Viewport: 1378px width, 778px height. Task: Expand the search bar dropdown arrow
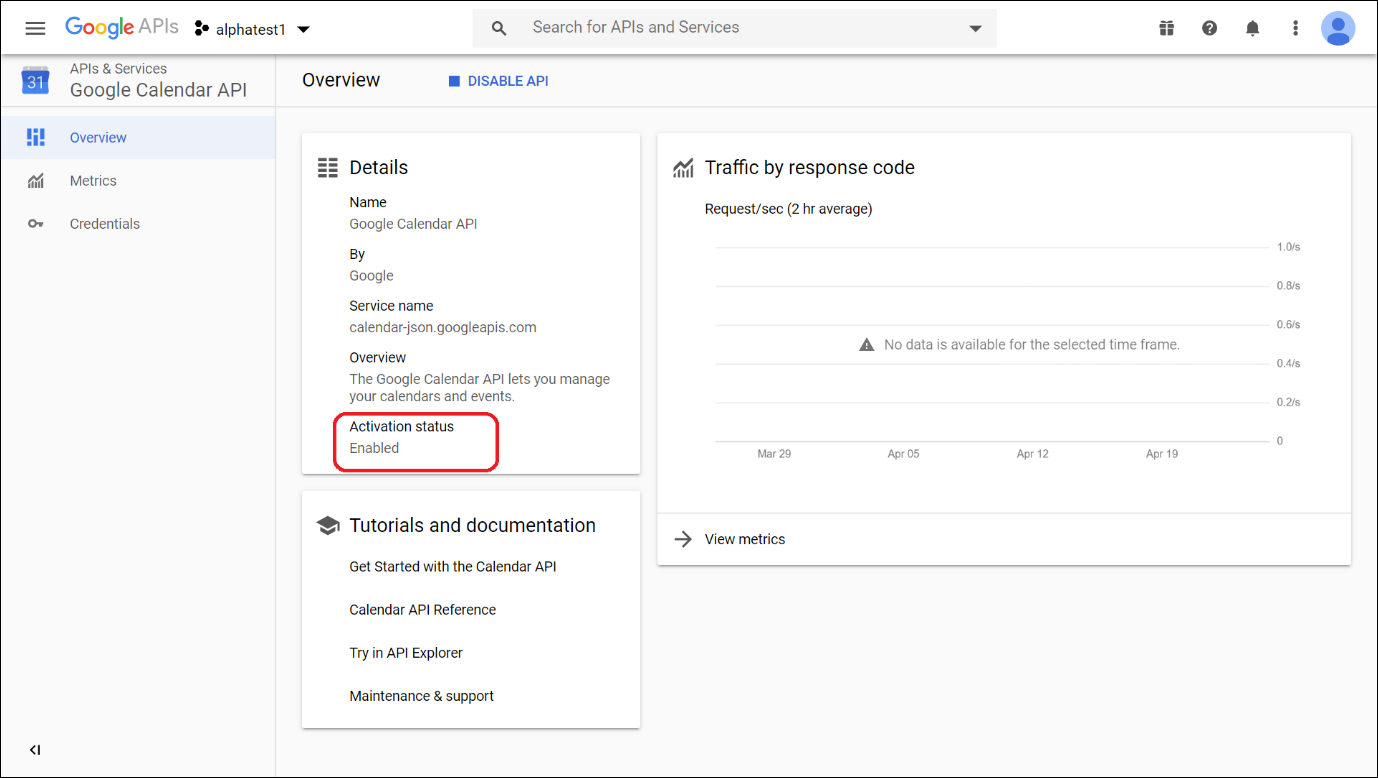pyautogui.click(x=975, y=28)
